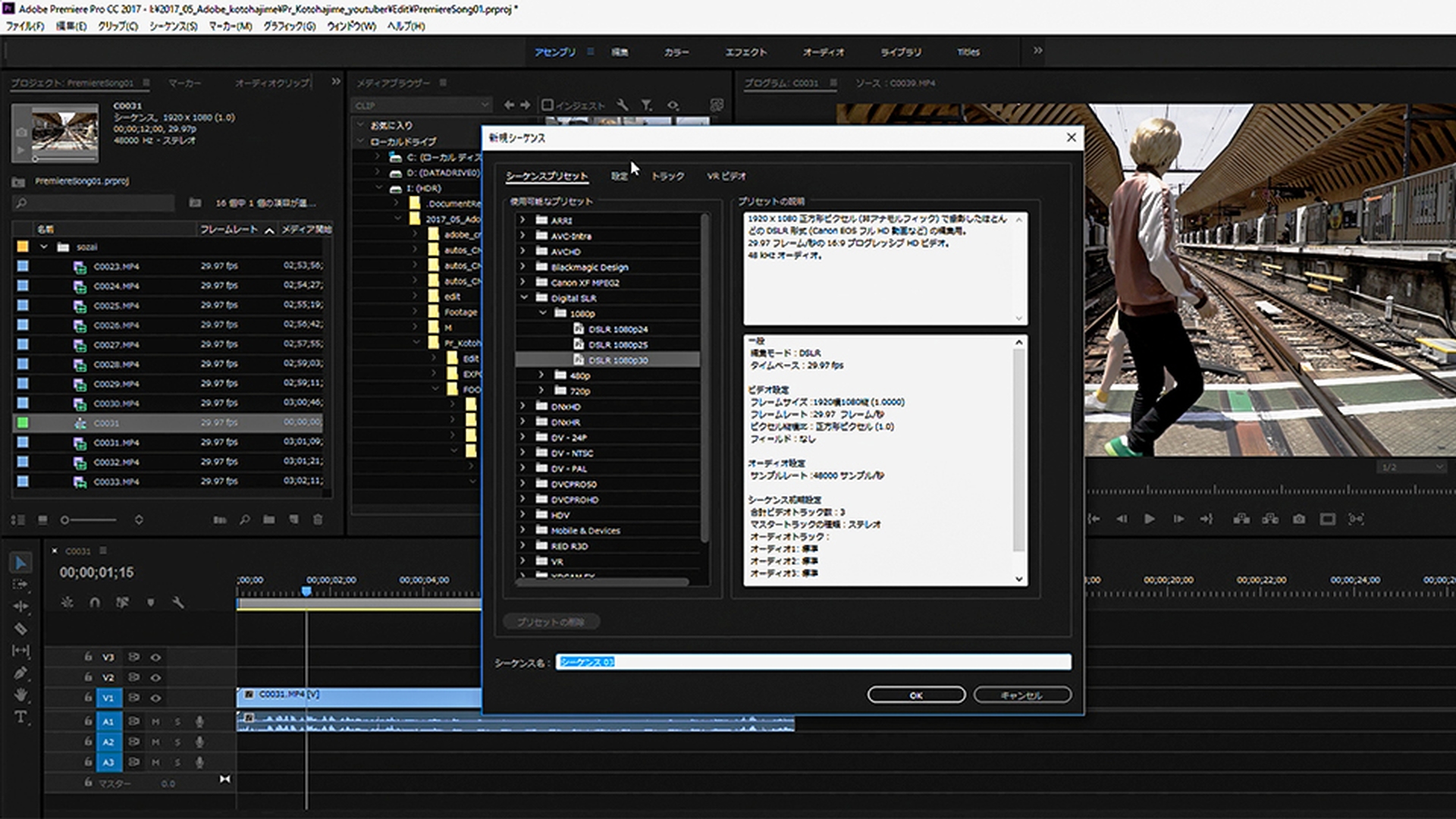Click the Export Frame camera icon
This screenshot has width=1456, height=819.
point(1299,519)
